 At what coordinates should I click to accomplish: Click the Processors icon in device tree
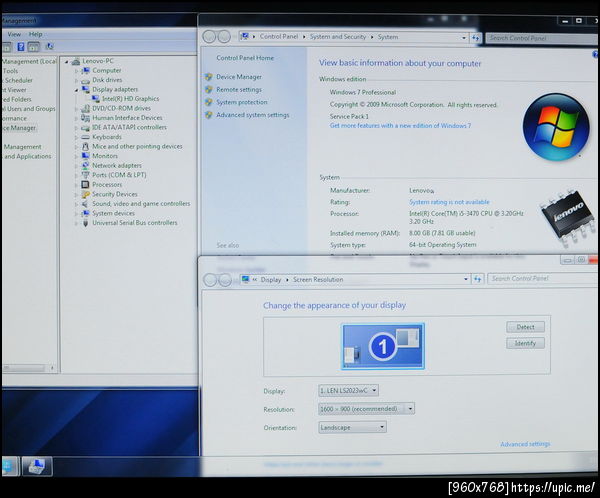[x=86, y=185]
